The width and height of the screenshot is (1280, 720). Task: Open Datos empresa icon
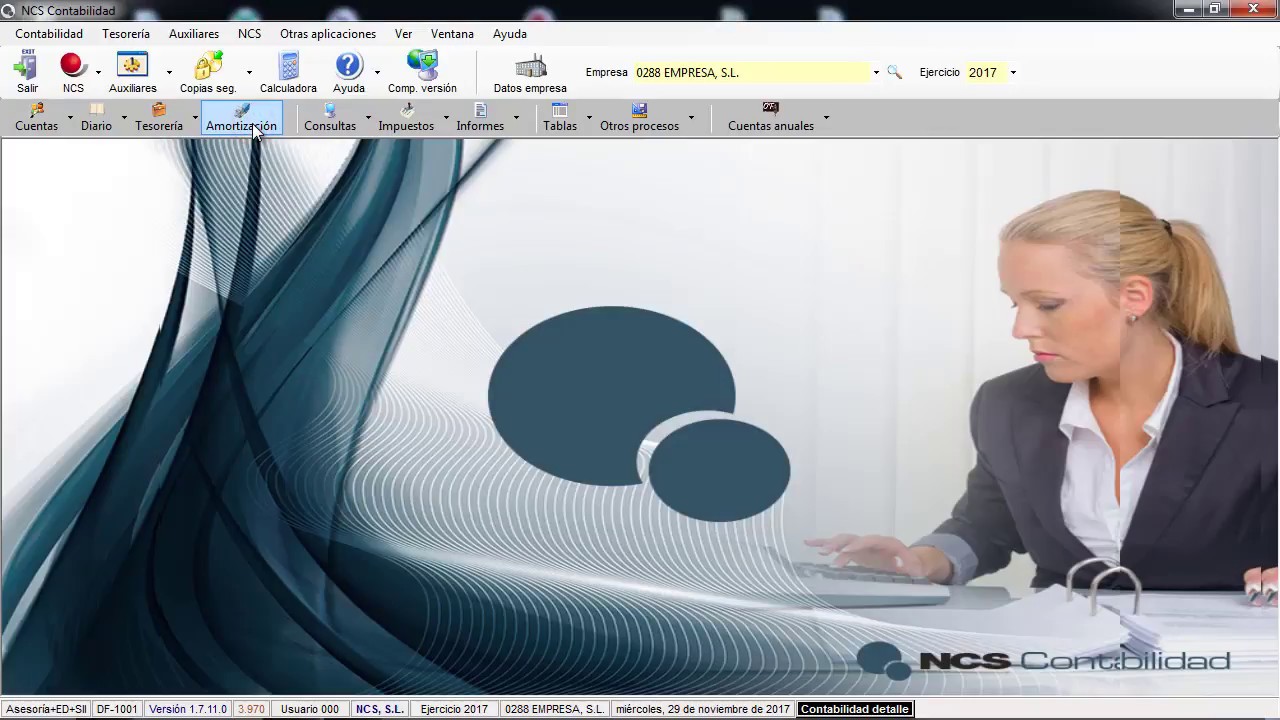pyautogui.click(x=530, y=73)
